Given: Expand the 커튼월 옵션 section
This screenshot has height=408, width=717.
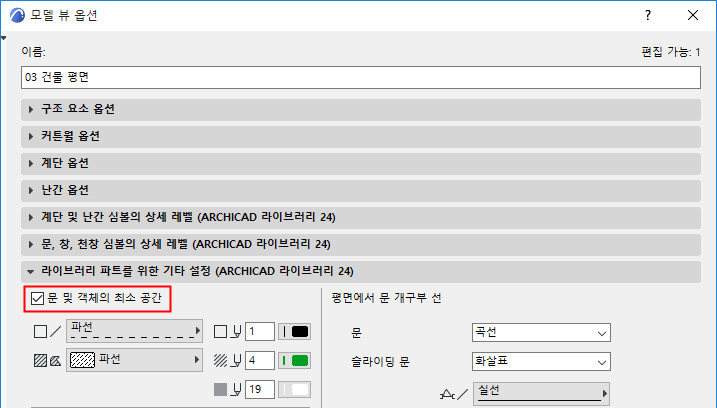Looking at the screenshot, I should [x=361, y=136].
